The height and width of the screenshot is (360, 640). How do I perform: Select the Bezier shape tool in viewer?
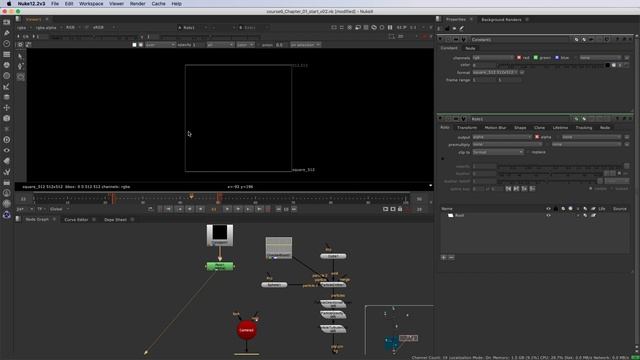coord(21,77)
